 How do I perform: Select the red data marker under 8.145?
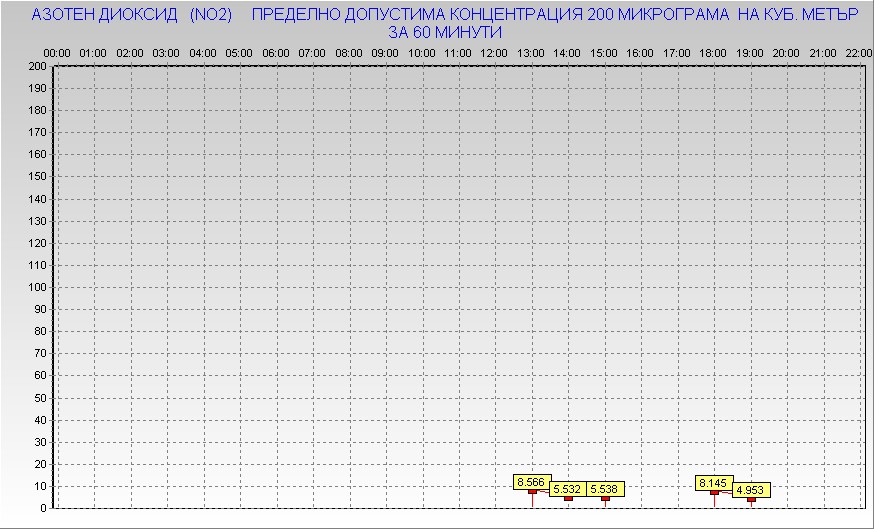tap(714, 493)
